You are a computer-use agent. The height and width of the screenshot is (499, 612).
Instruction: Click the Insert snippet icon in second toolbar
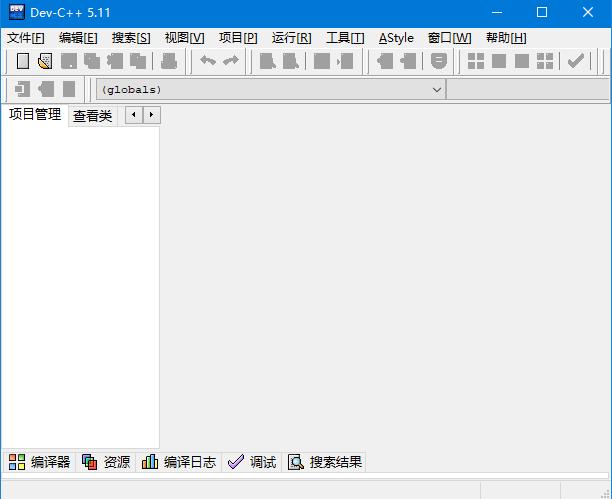click(22, 89)
